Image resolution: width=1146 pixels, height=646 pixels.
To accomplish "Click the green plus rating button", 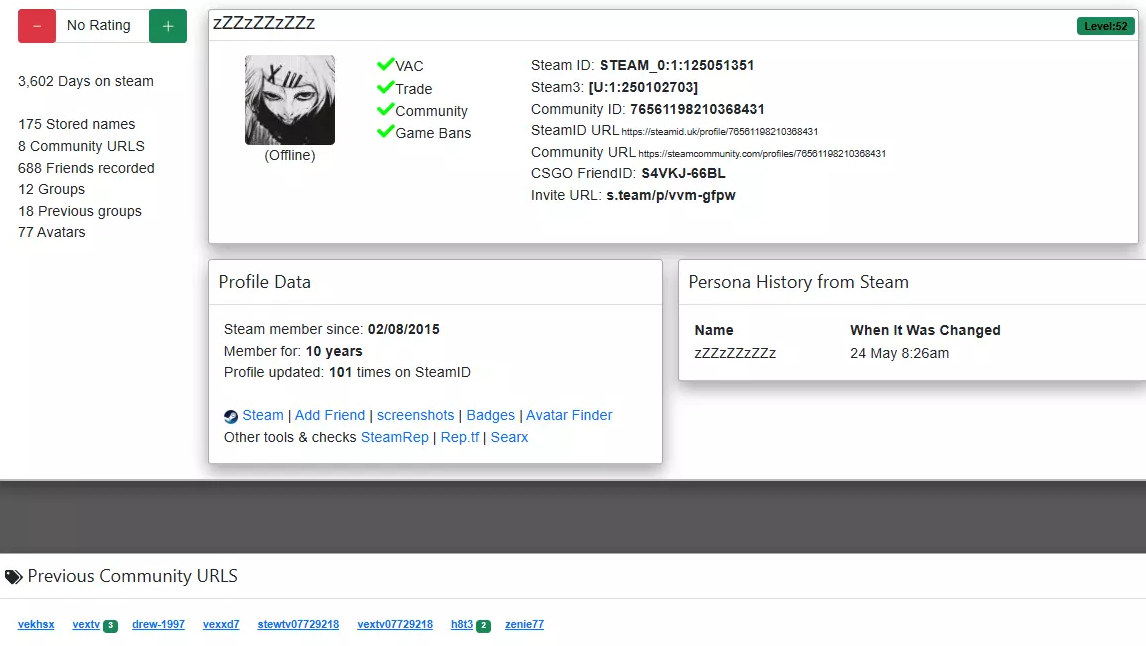I will pos(168,26).
